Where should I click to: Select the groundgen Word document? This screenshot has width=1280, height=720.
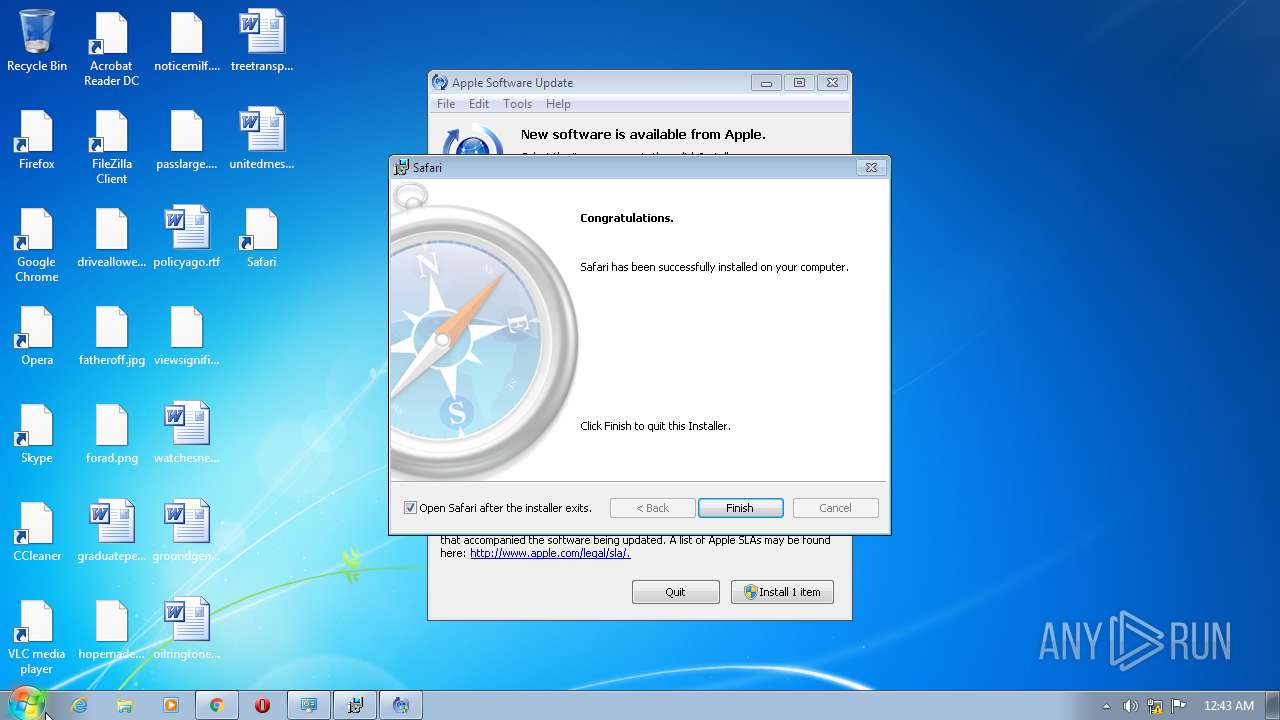click(x=186, y=531)
